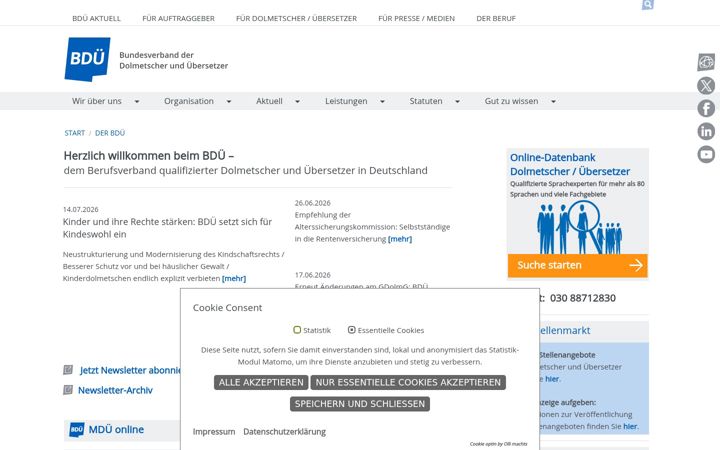Click the small BDÜ icon next to MDÜ online

pyautogui.click(x=77, y=430)
